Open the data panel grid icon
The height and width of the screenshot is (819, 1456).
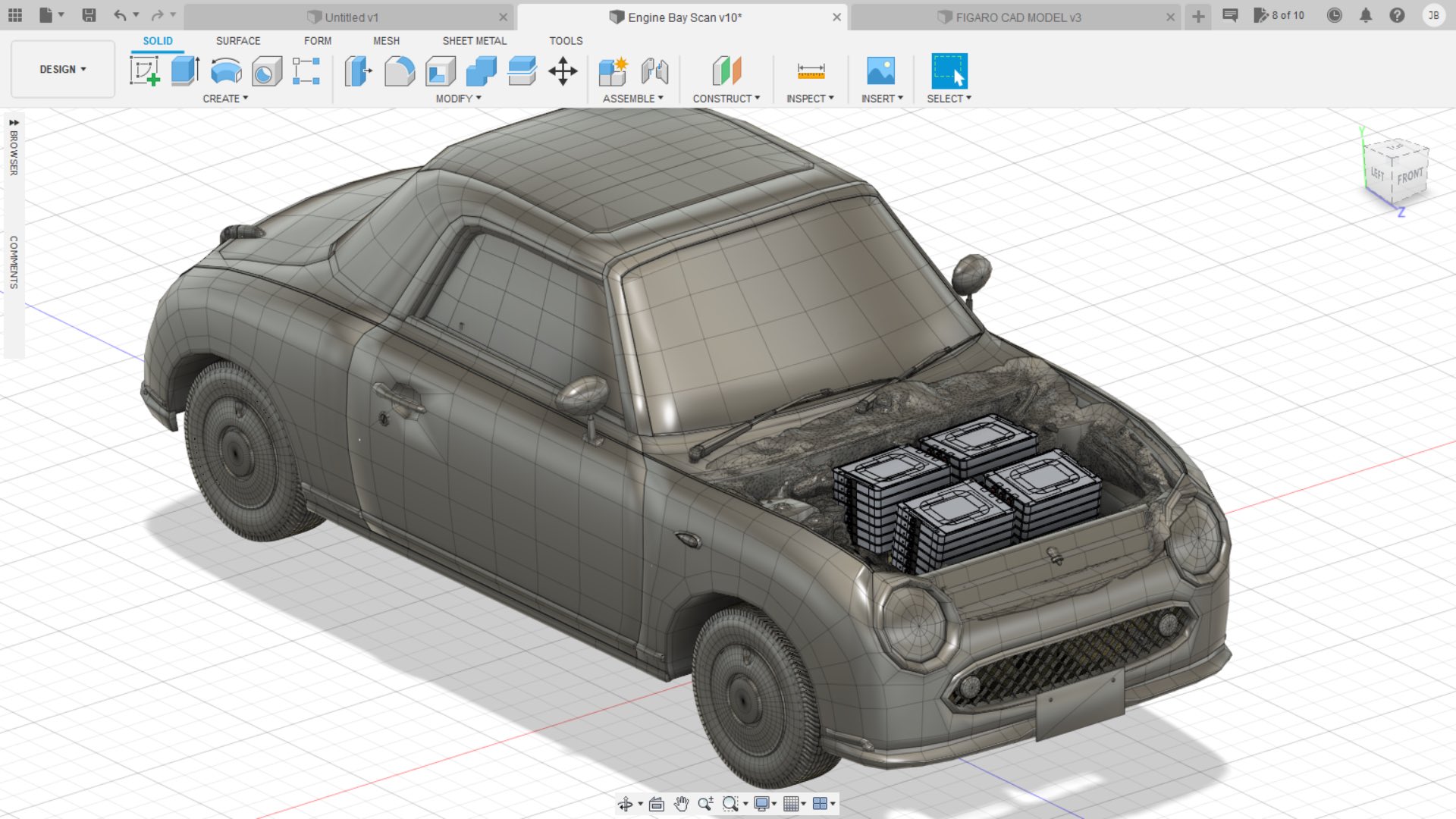[x=15, y=15]
